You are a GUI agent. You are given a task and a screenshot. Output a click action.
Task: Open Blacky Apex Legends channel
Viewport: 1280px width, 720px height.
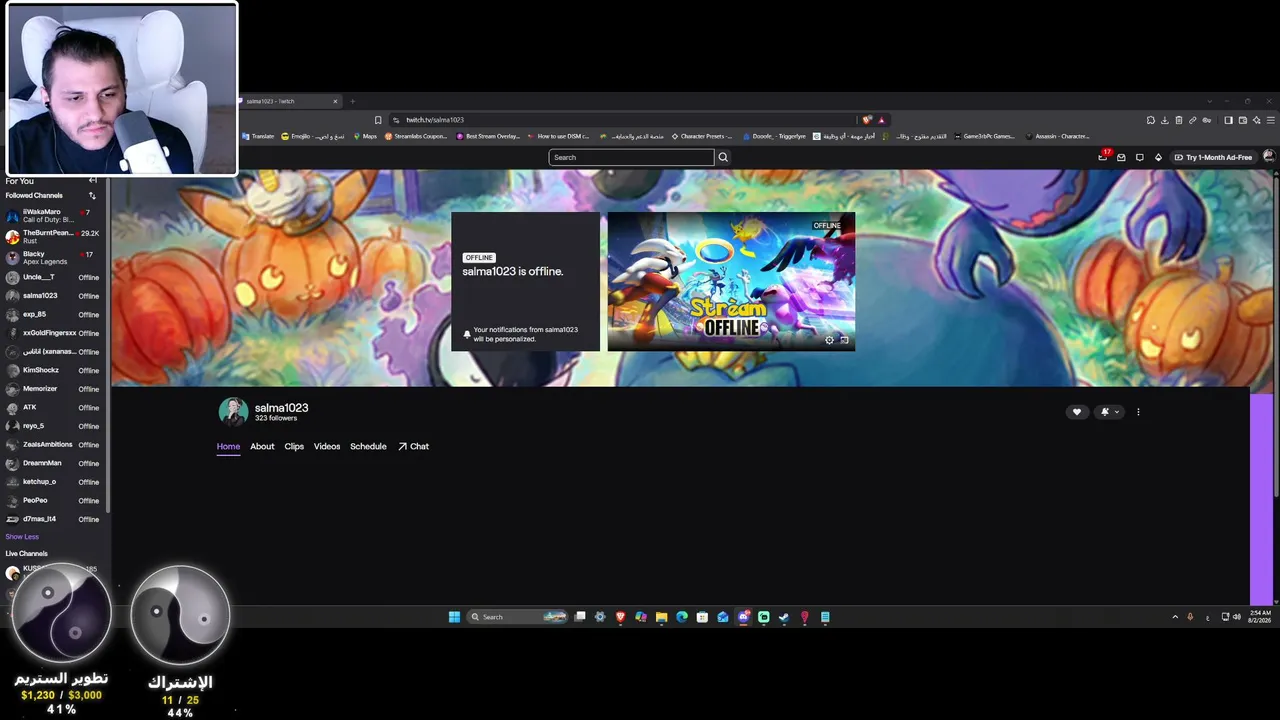click(x=52, y=257)
